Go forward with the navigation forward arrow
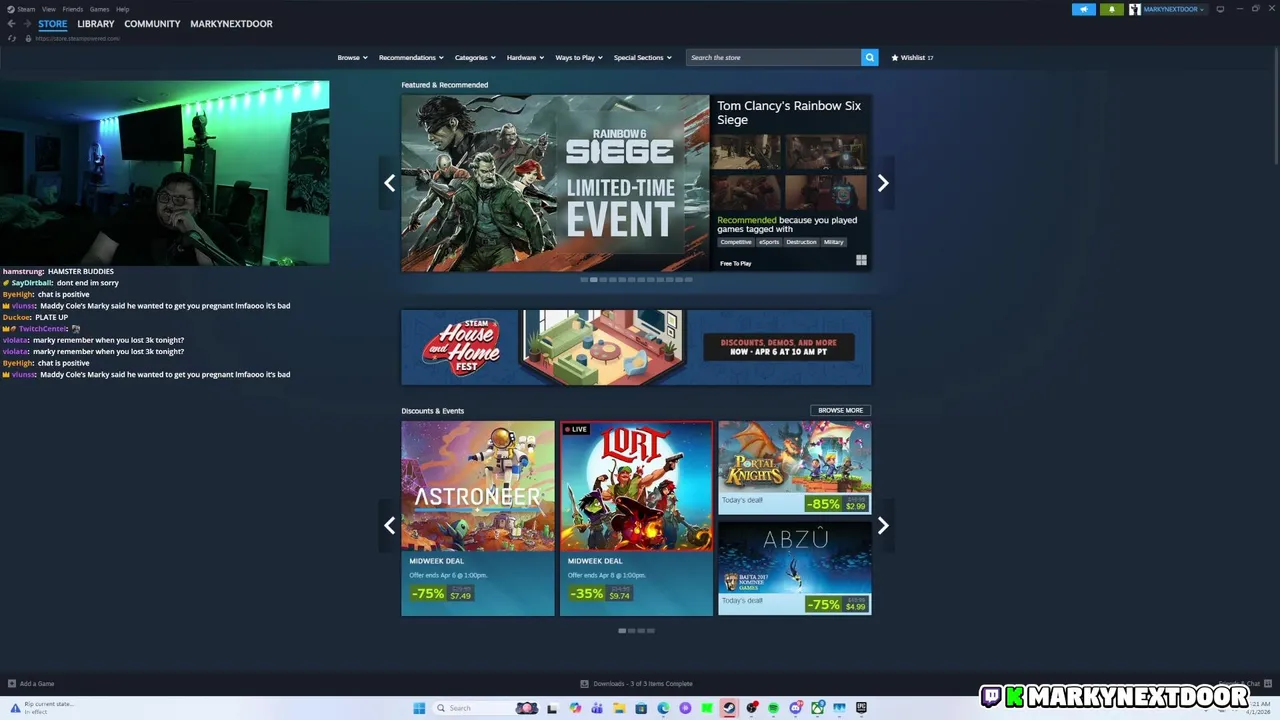The image size is (1280, 720). (x=28, y=24)
